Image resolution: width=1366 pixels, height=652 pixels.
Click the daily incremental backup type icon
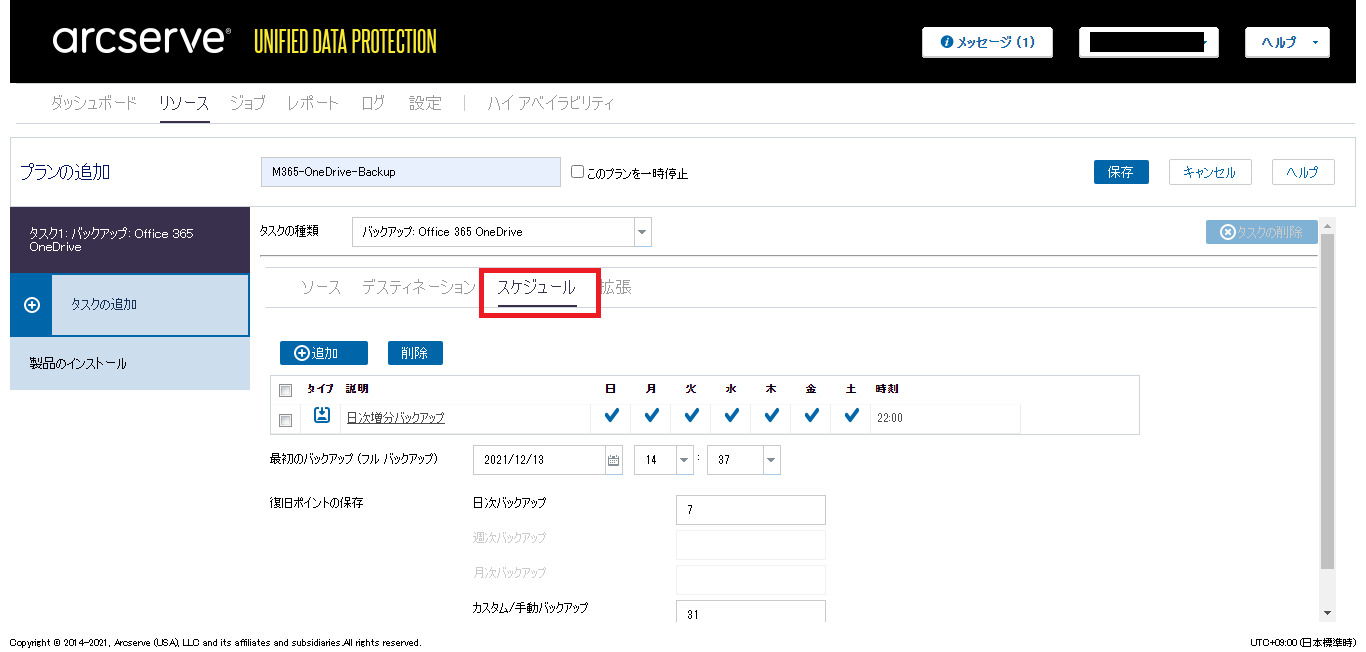(x=322, y=416)
